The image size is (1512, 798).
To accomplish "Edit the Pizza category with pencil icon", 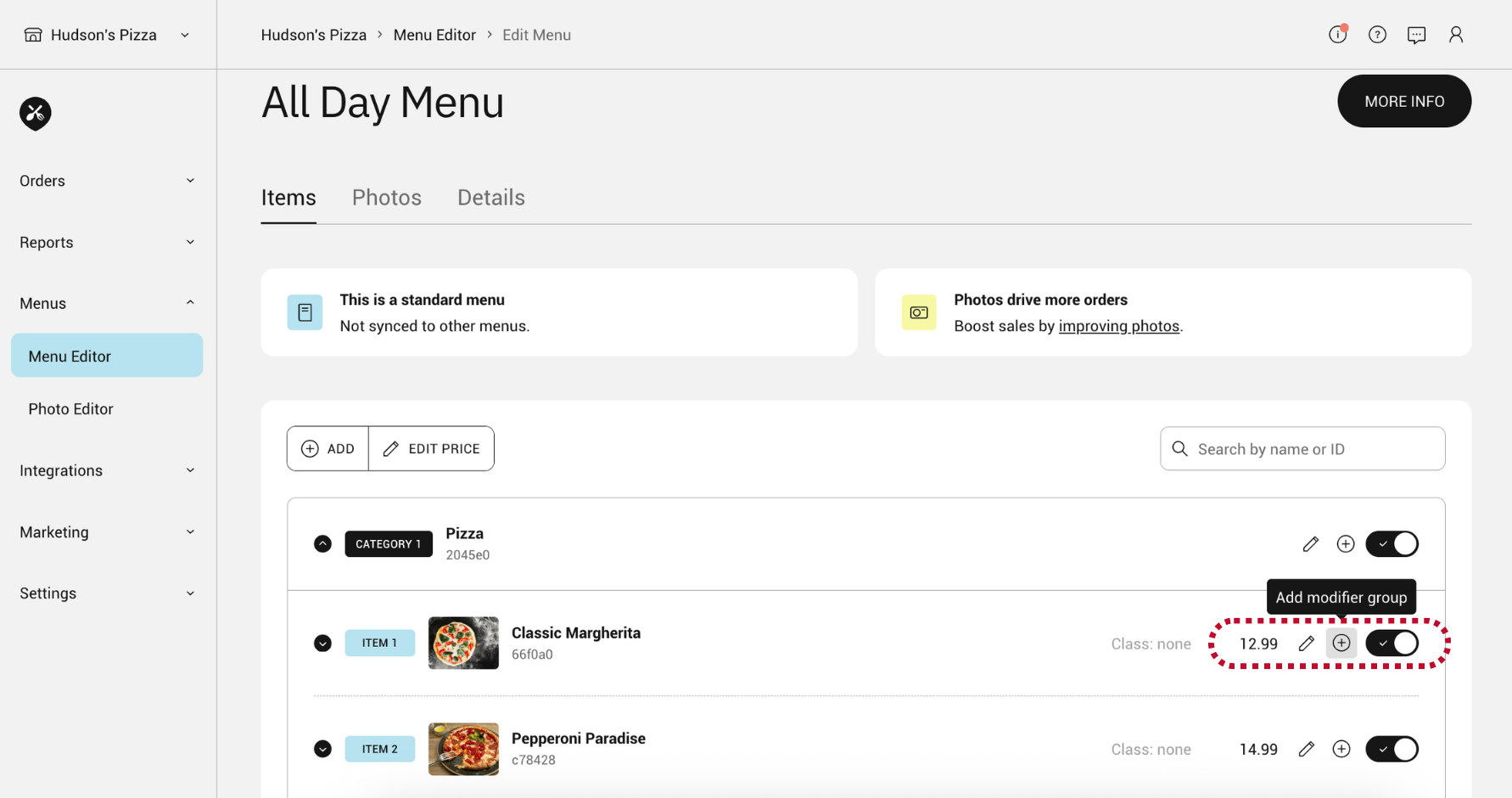I will (x=1310, y=544).
